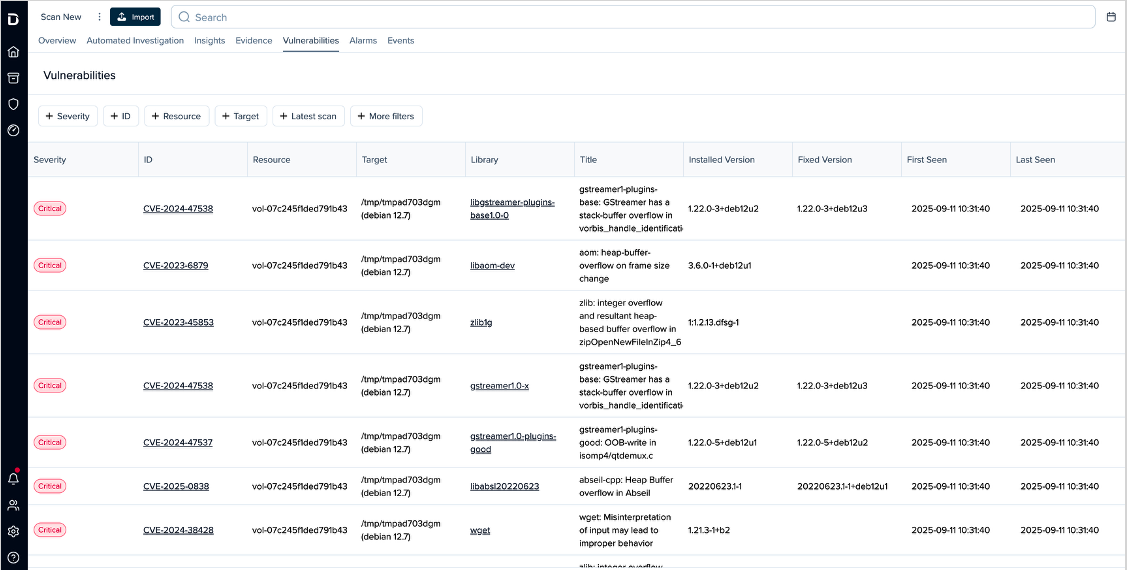Switch to the Alarms tab
The height and width of the screenshot is (570, 1127).
coord(363,41)
